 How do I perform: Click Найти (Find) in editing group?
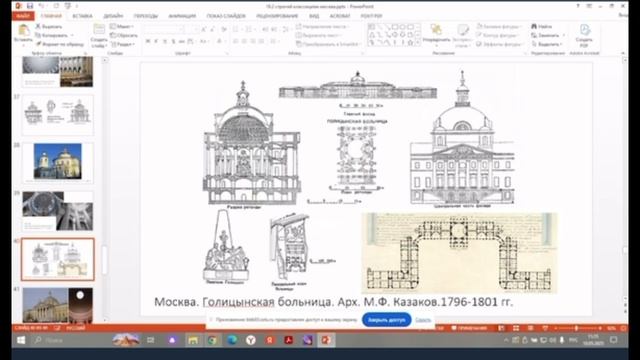coord(542,27)
